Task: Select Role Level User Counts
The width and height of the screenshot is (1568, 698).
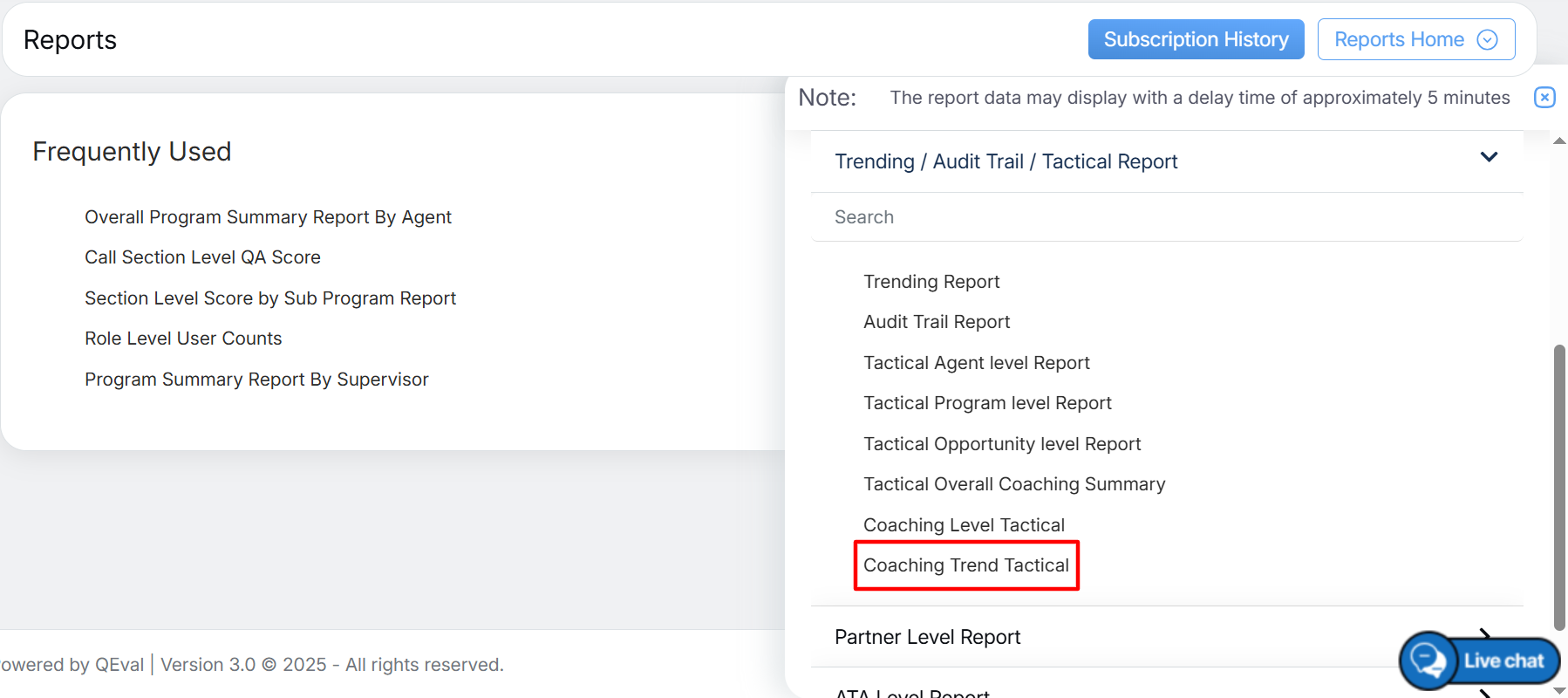Action: tap(183, 339)
